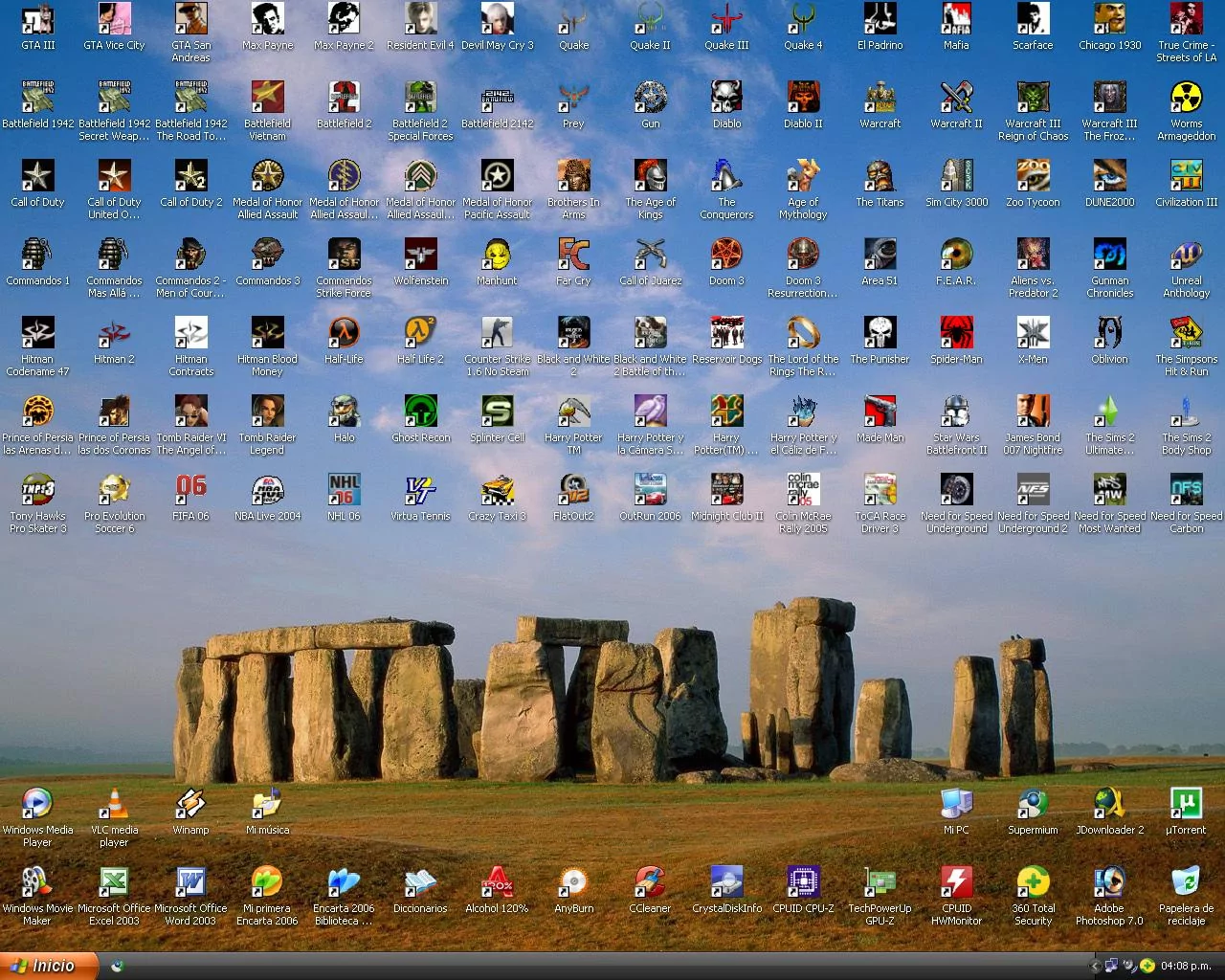Open the Mi PC icon
Screen dimensions: 1225x980
[x=956, y=804]
